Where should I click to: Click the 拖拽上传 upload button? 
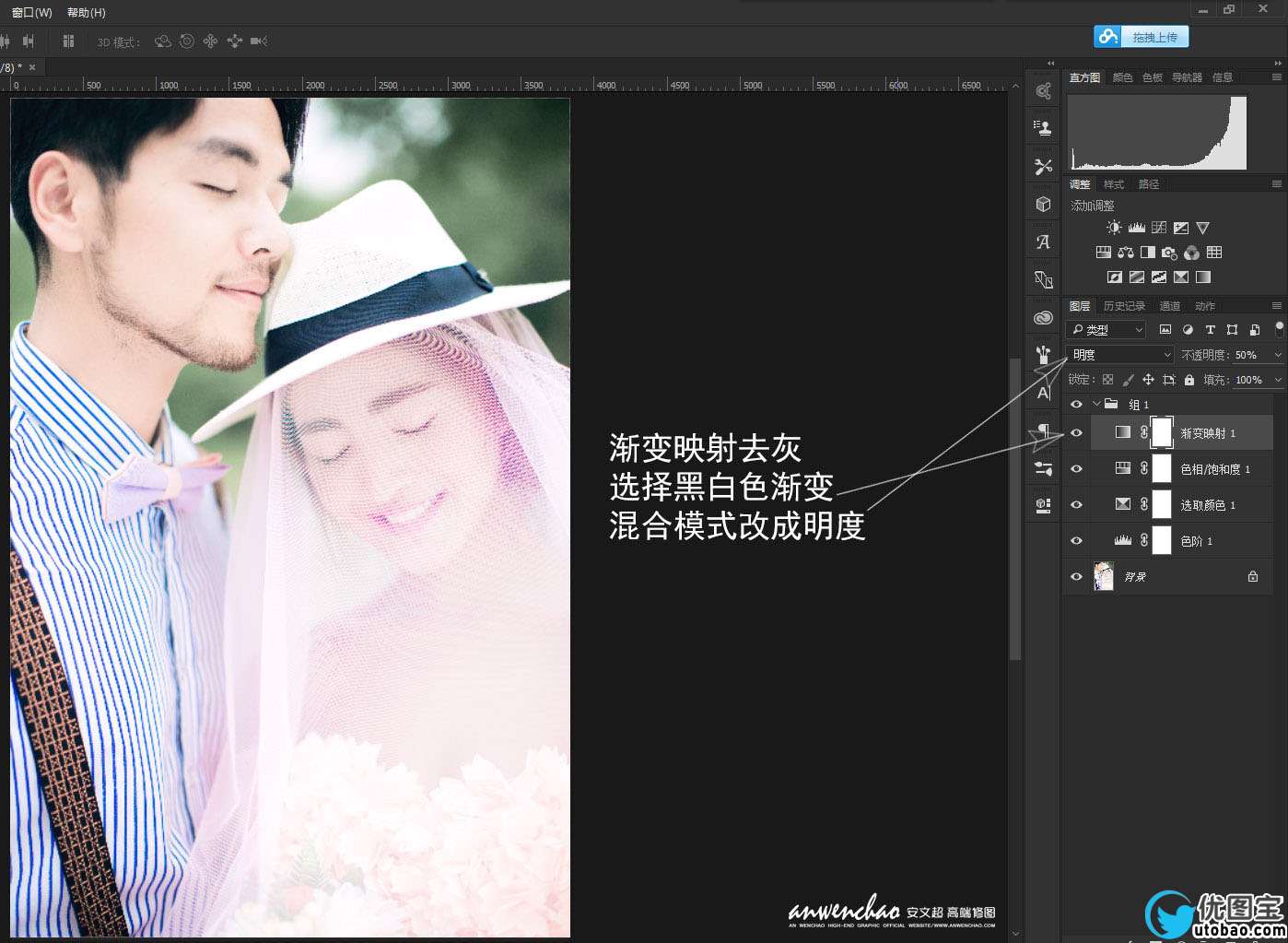click(1142, 37)
